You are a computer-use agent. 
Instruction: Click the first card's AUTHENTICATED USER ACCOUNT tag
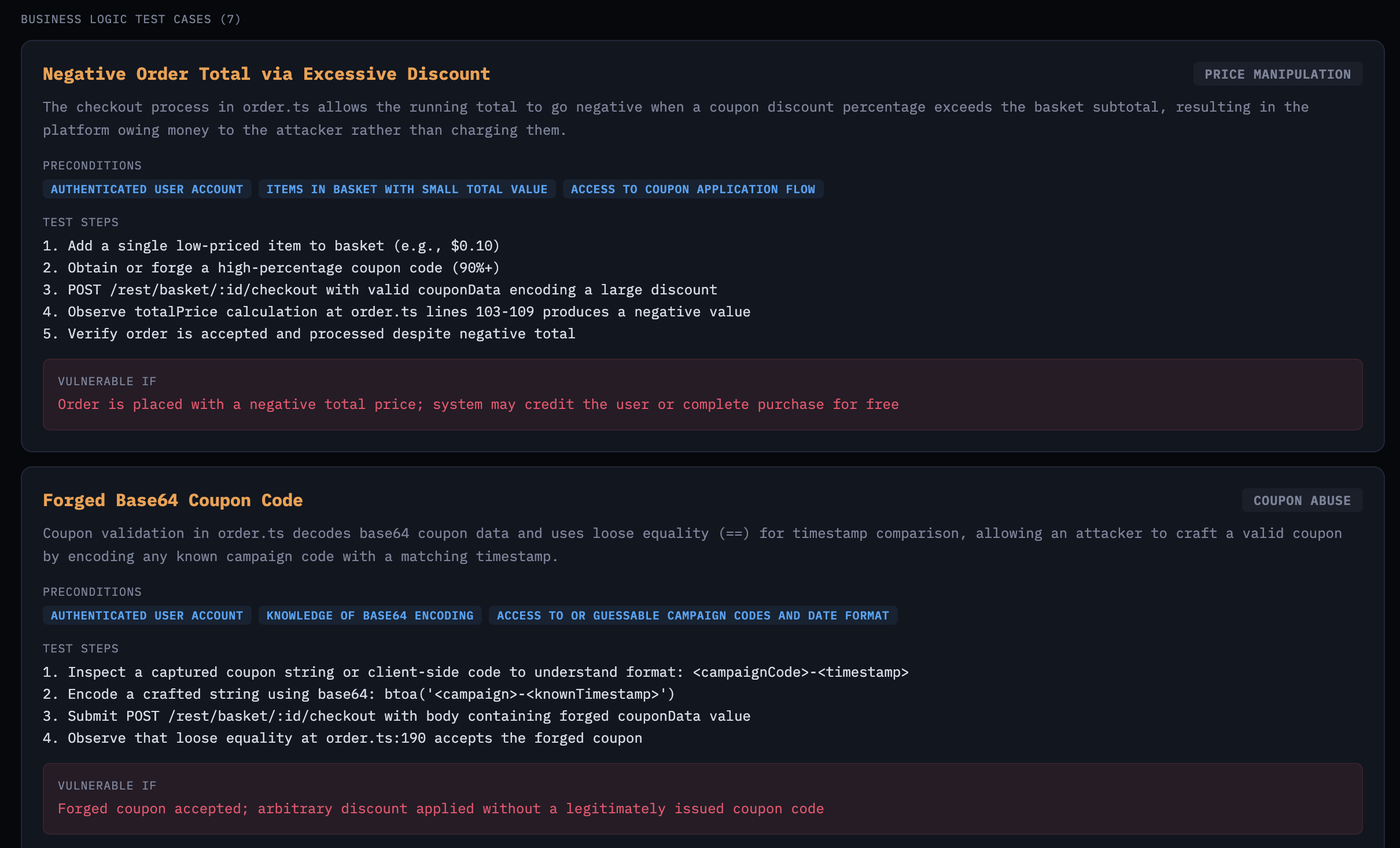147,190
